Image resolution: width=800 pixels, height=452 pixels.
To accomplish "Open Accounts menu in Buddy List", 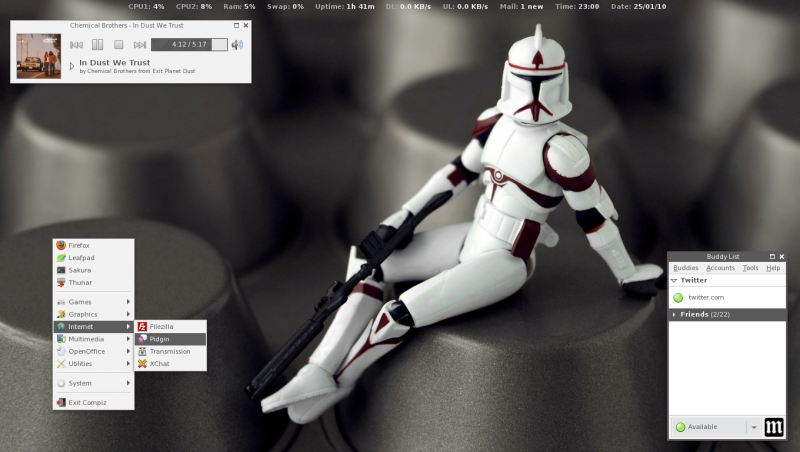I will (720, 268).
